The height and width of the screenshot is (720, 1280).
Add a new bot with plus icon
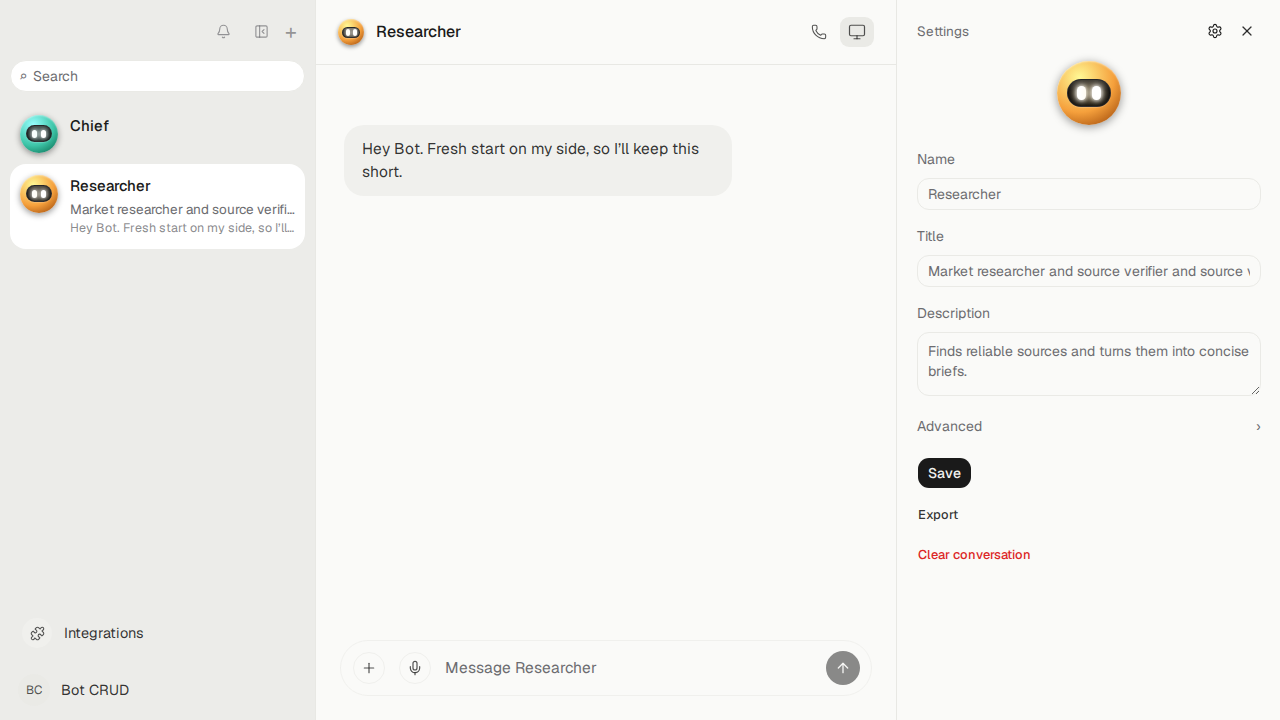pyautogui.click(x=291, y=33)
